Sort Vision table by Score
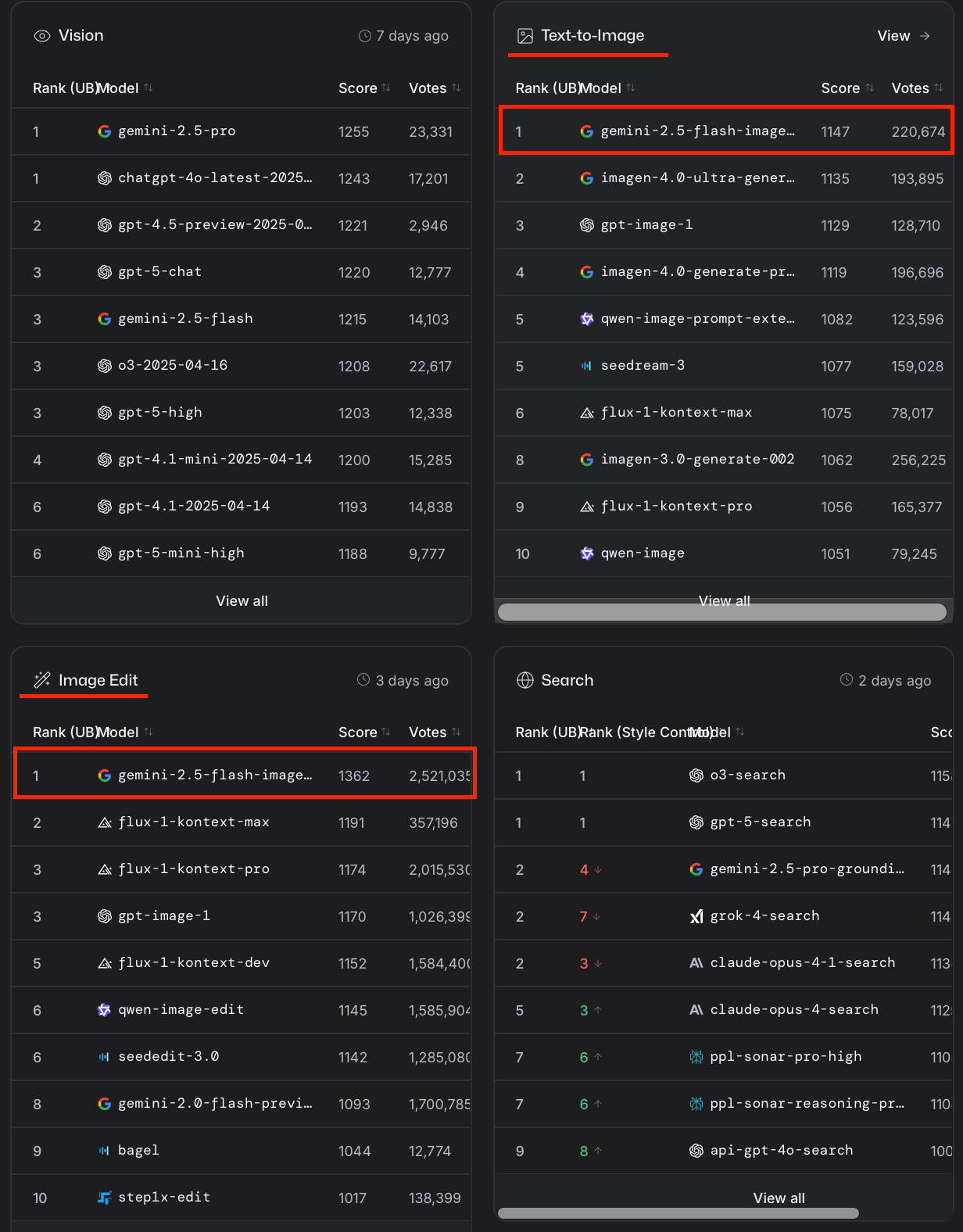Image resolution: width=963 pixels, height=1232 pixels. click(364, 88)
